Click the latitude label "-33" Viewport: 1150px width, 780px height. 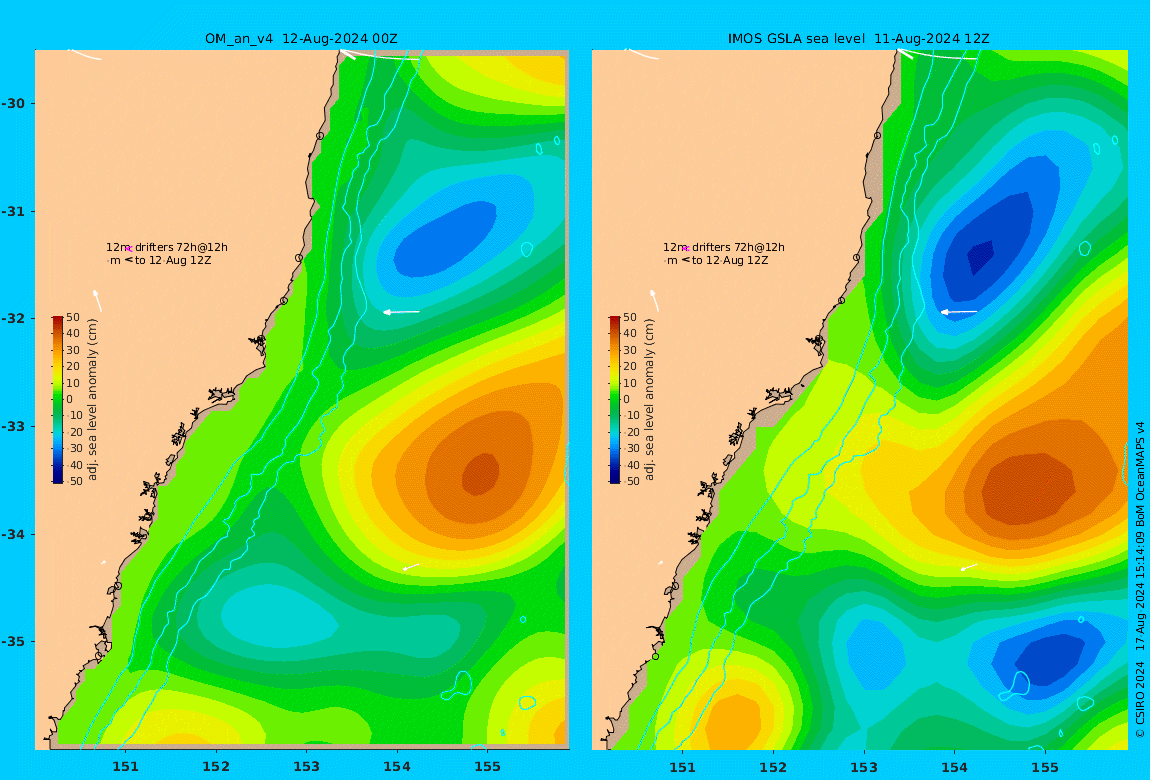pyautogui.click(x=13, y=426)
